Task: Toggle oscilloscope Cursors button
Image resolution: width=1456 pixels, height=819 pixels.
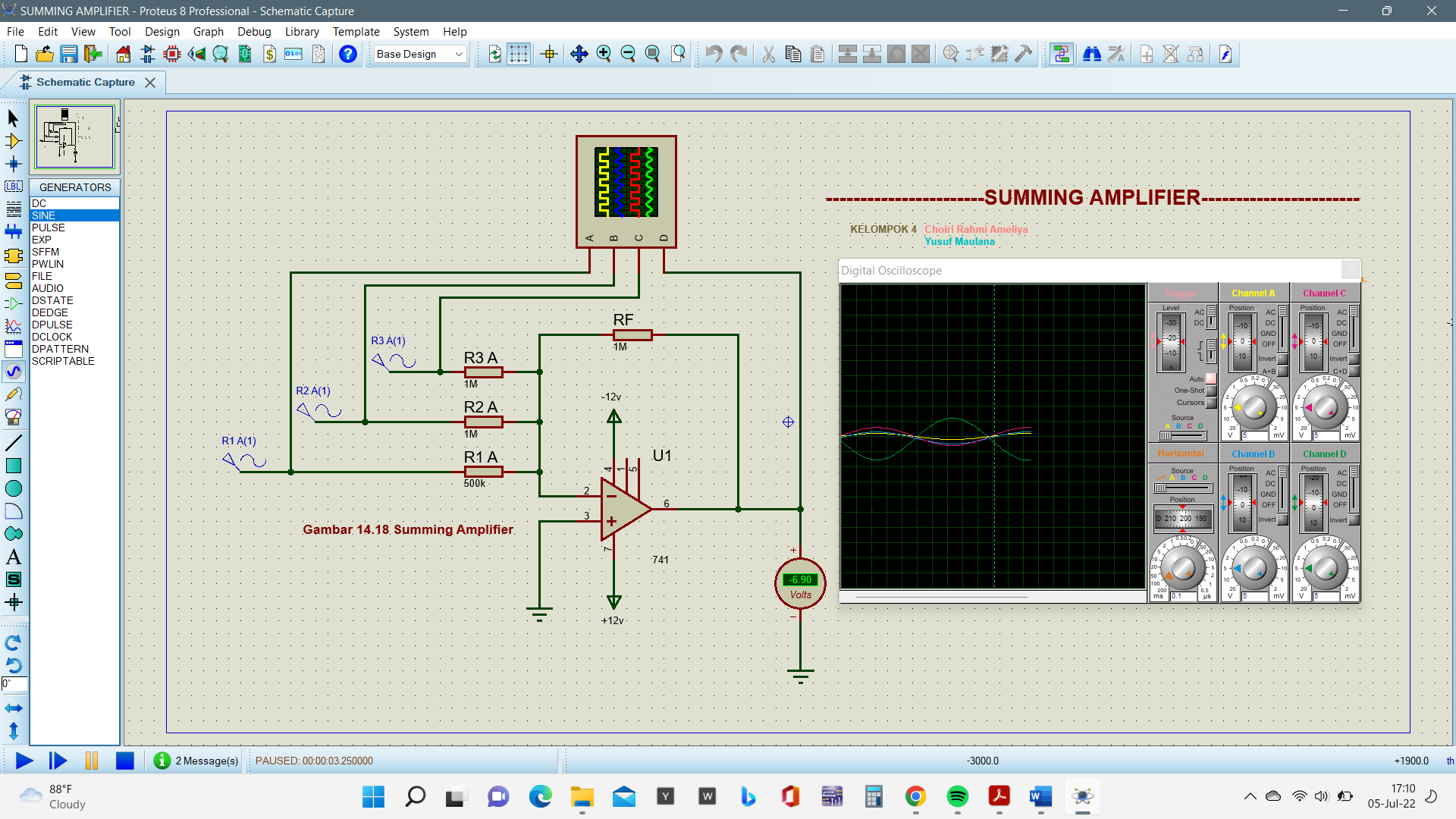Action: [x=1211, y=403]
